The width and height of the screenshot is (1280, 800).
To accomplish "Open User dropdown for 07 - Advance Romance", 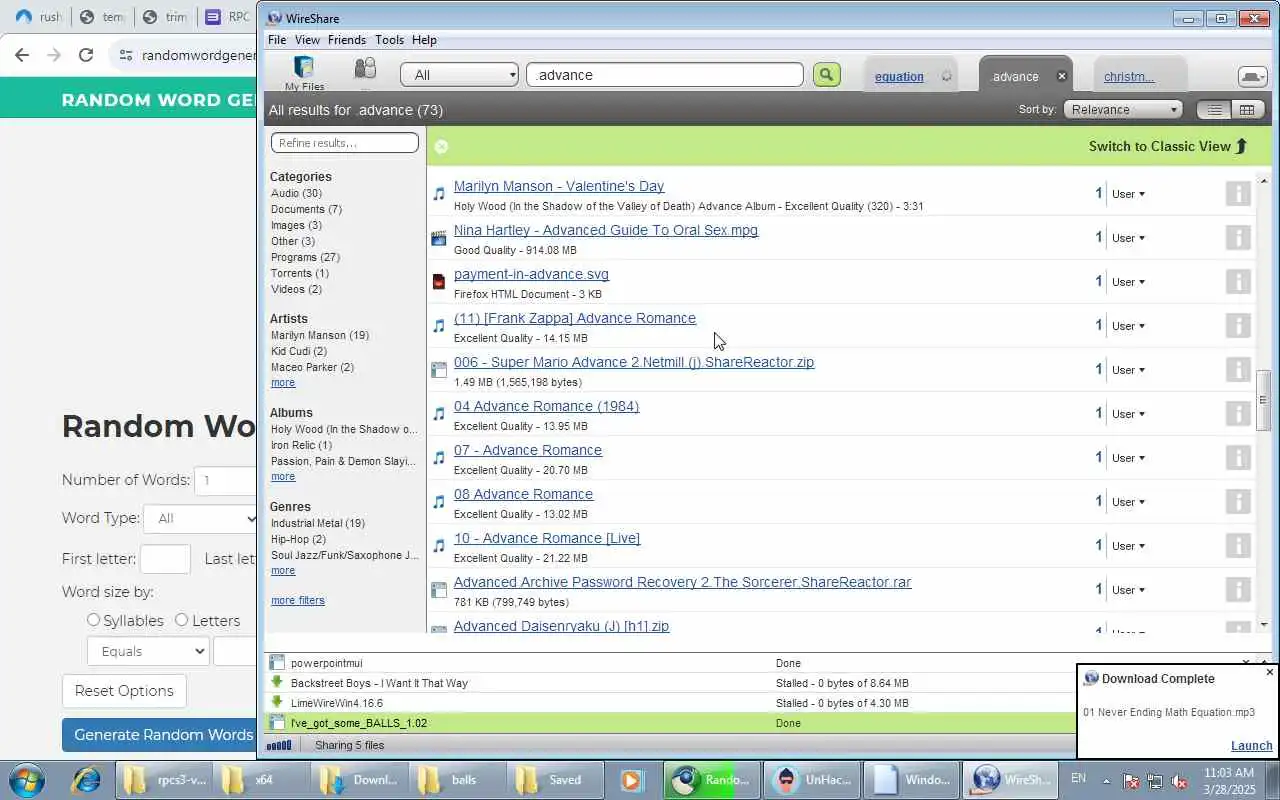I will coord(1128,458).
